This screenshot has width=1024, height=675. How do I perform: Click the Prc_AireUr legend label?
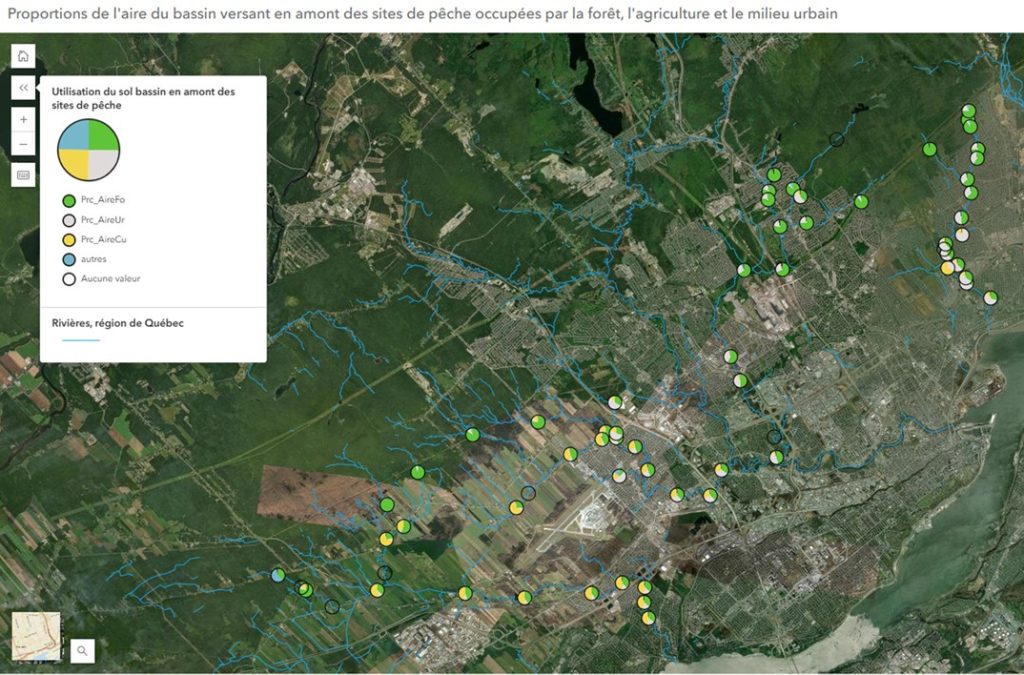(x=103, y=220)
